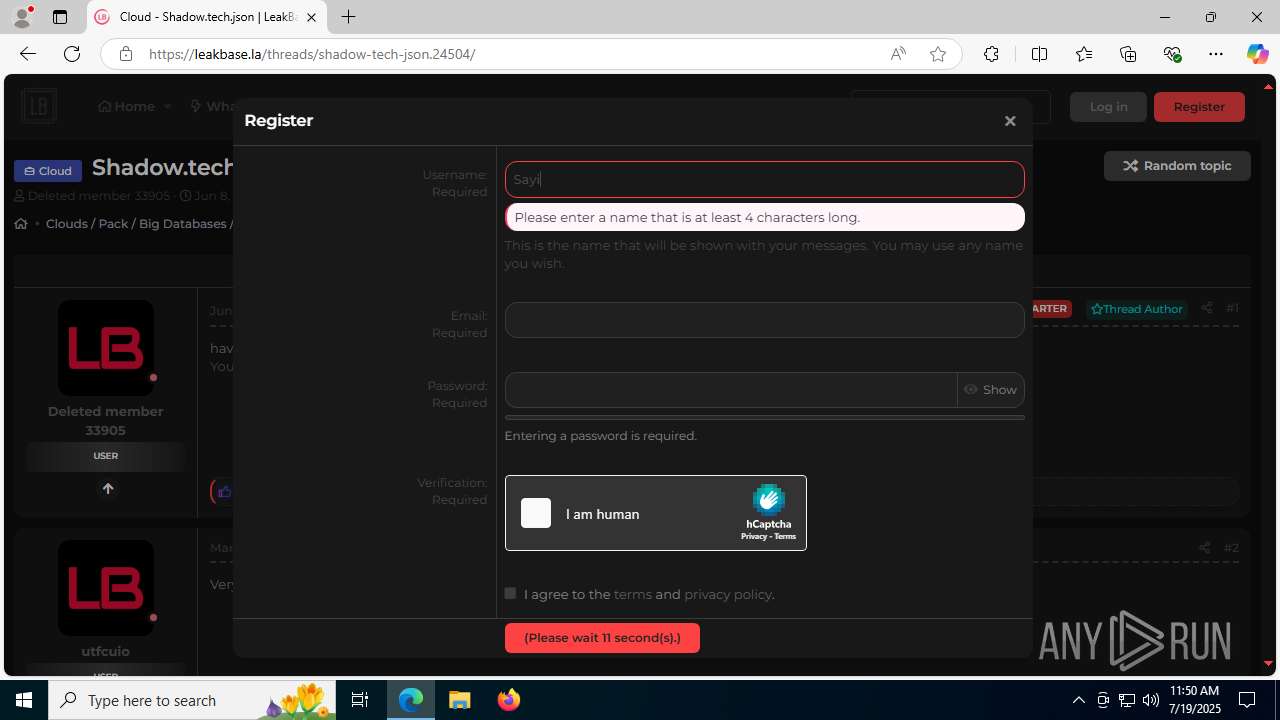Click utfcuio user avatar
The image size is (1280, 720).
[x=106, y=588]
